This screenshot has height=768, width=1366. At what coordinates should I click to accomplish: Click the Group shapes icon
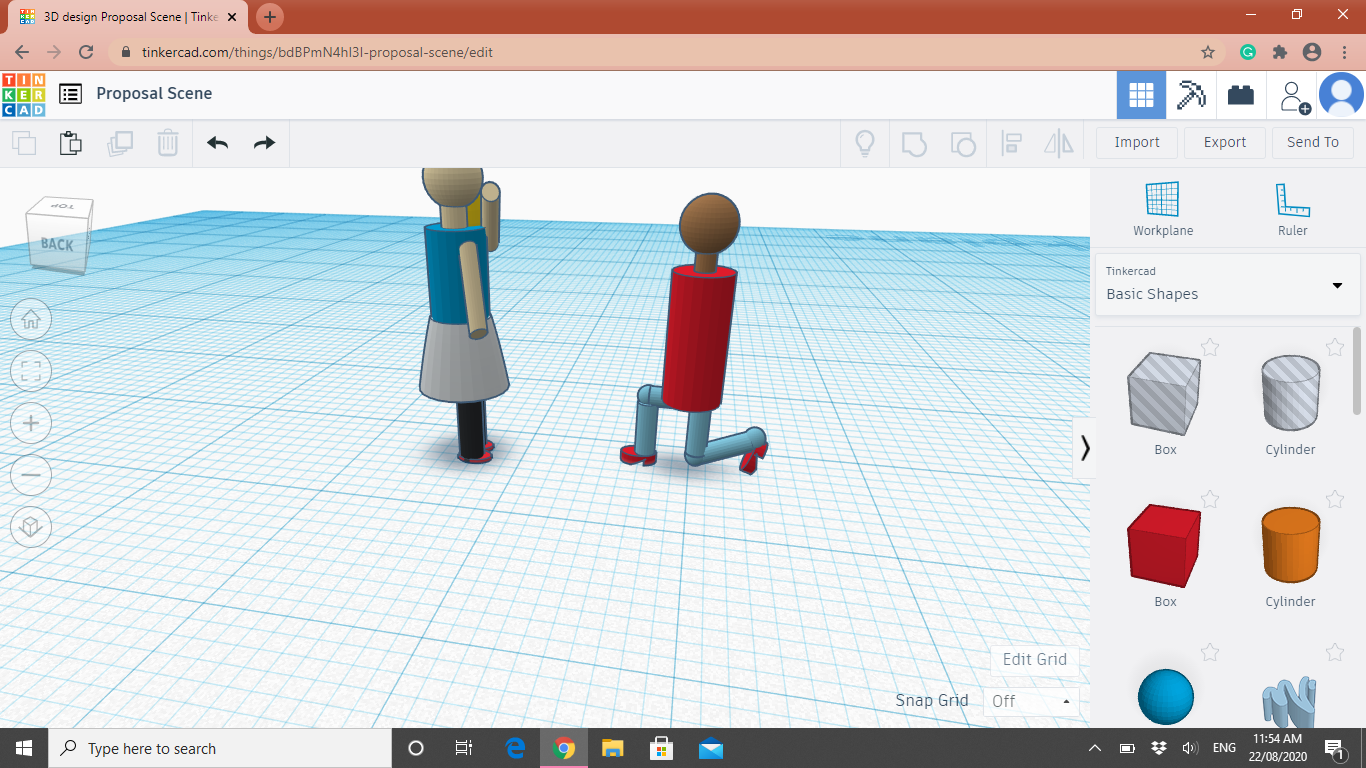click(x=914, y=143)
